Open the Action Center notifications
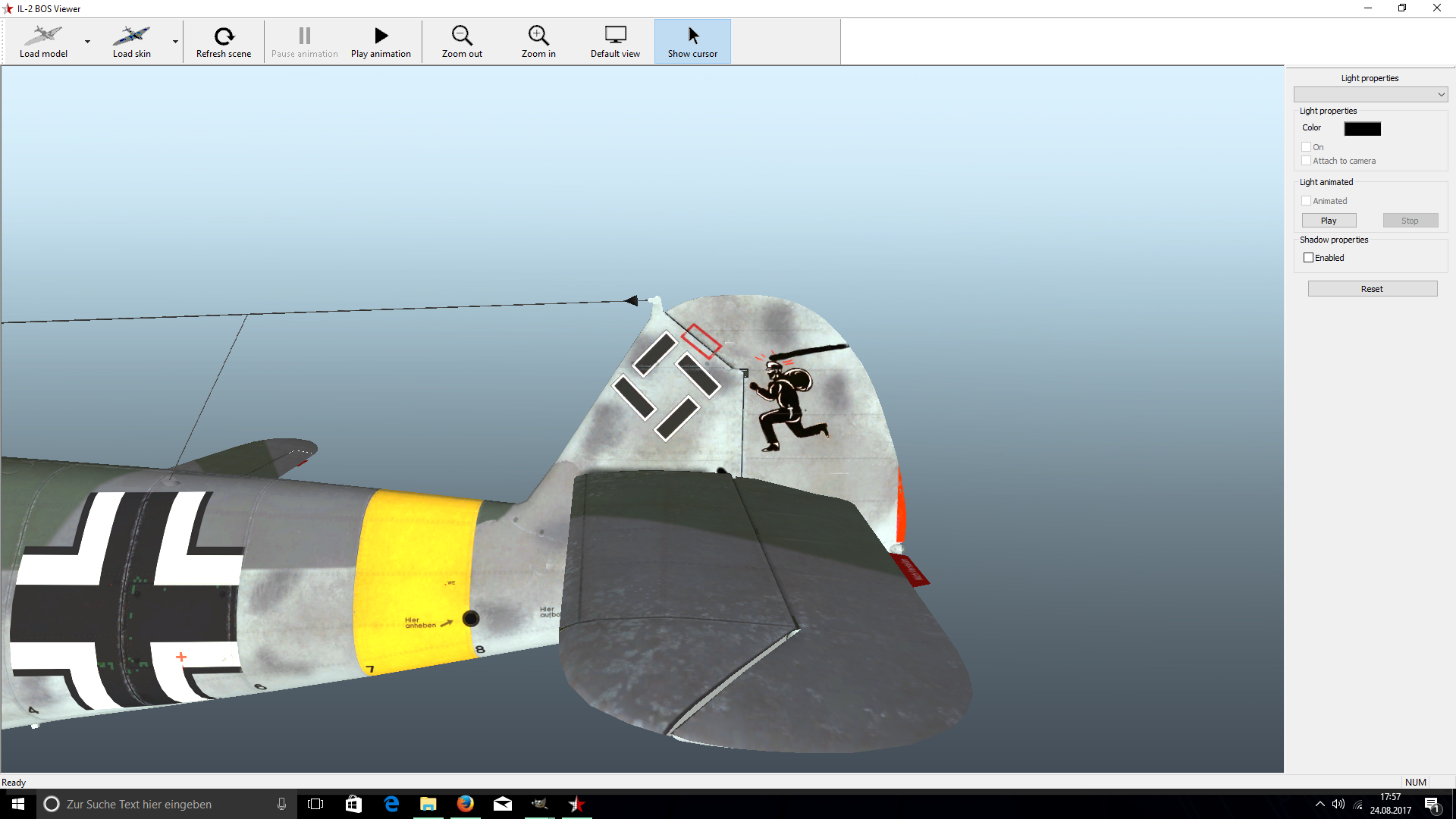The image size is (1456, 819). 1432,805
